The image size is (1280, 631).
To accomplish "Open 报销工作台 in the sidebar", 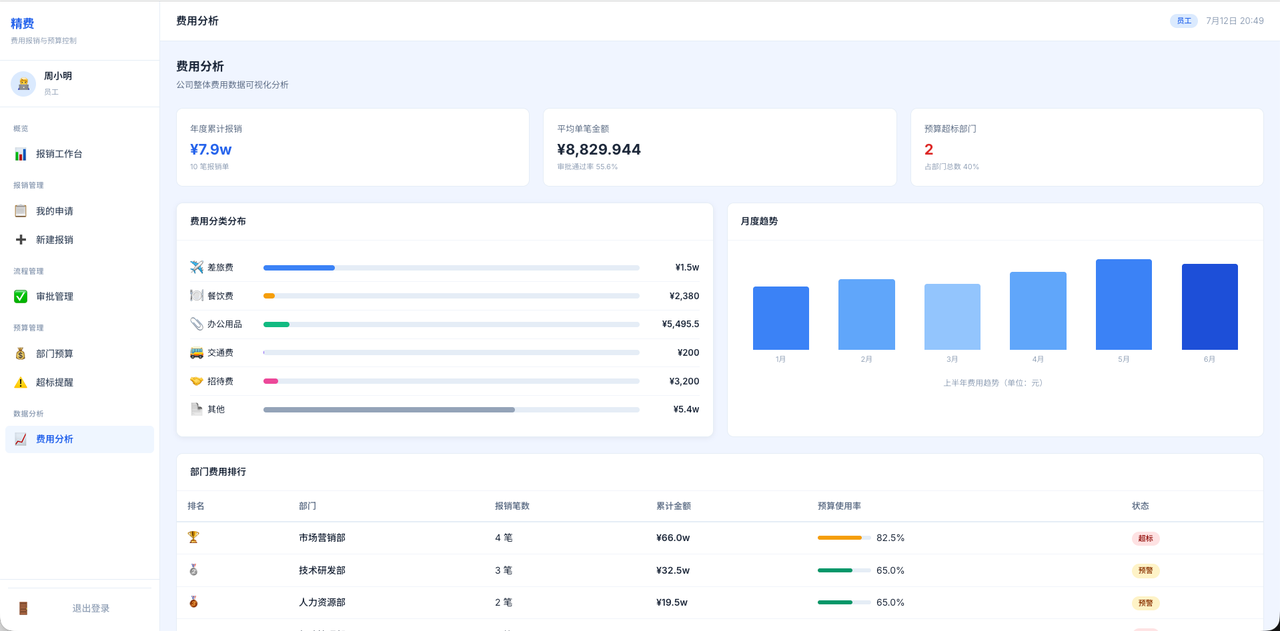I will click(80, 154).
